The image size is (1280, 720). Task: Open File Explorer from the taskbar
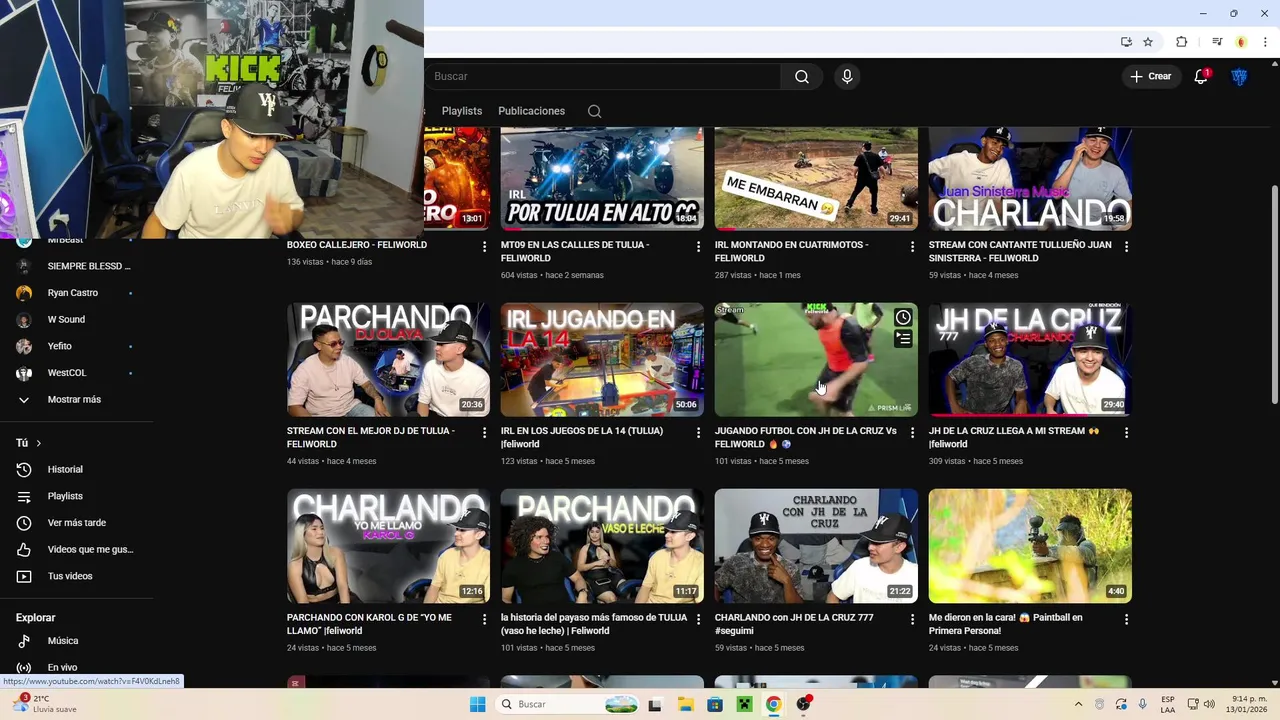[685, 704]
